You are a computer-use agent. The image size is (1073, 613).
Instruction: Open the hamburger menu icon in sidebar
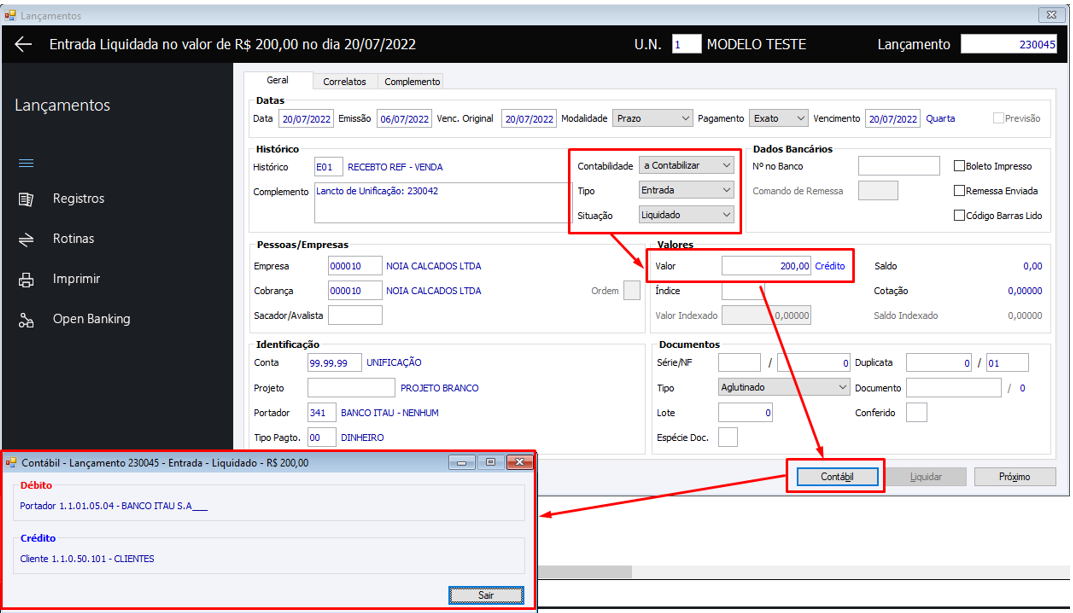(26, 163)
